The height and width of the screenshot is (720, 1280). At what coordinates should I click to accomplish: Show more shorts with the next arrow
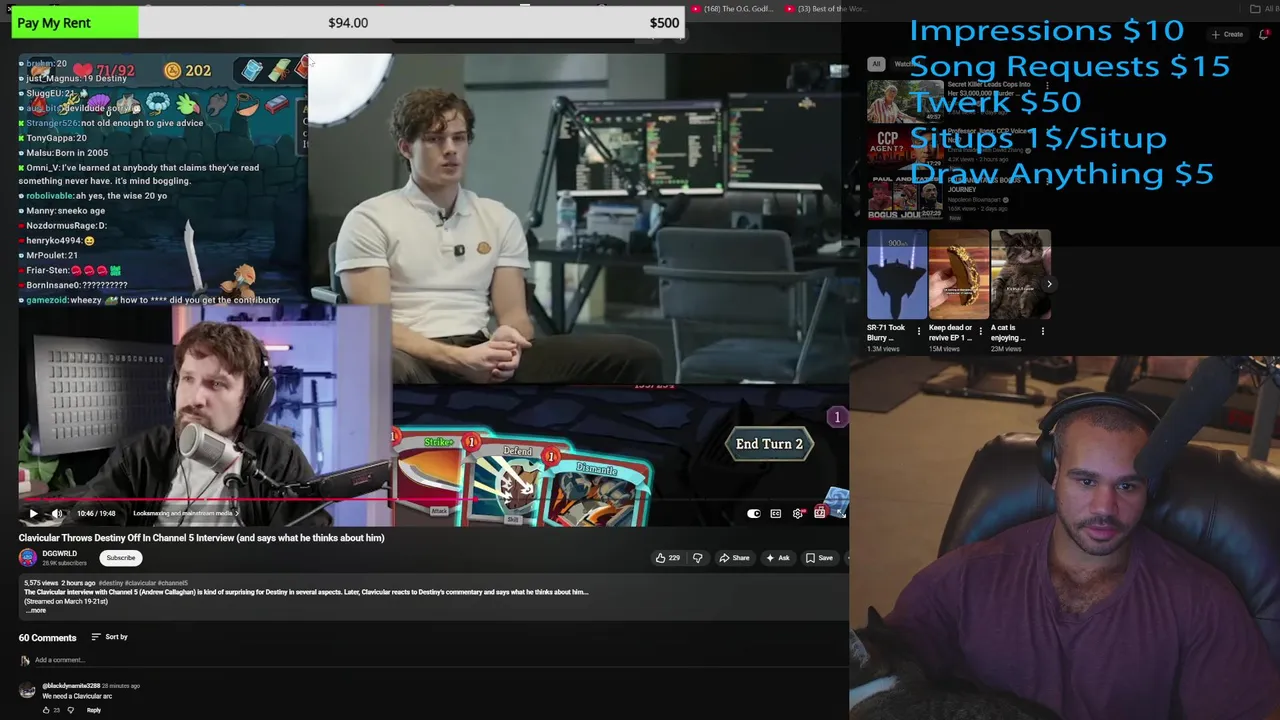[x=1049, y=284]
